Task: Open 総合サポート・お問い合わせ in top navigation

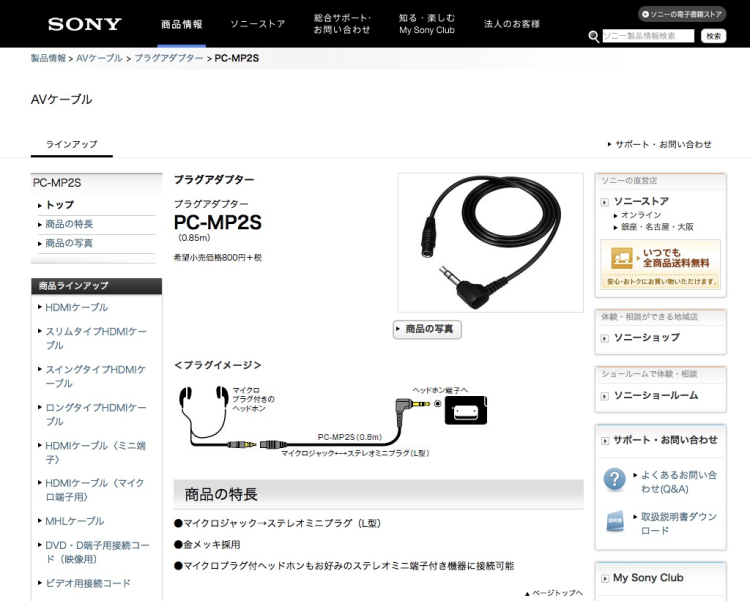Action: click(342, 24)
